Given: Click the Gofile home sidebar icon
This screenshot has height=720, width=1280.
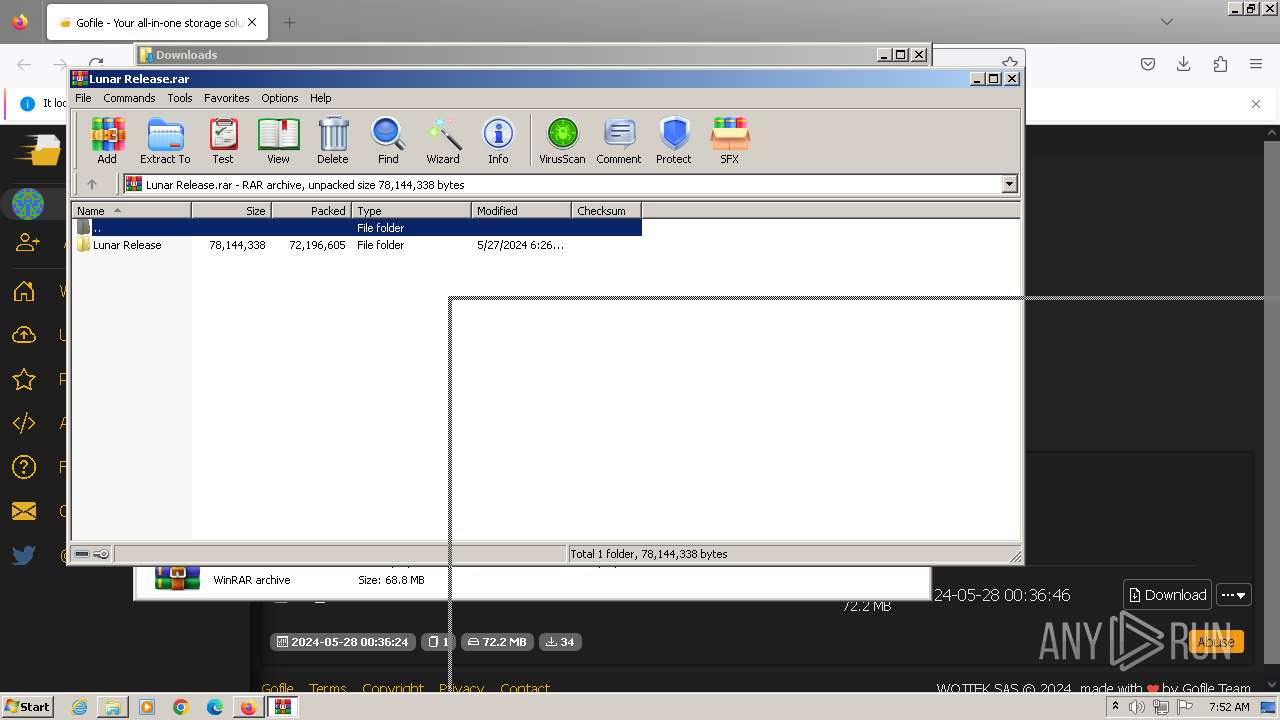Looking at the screenshot, I should (24, 291).
